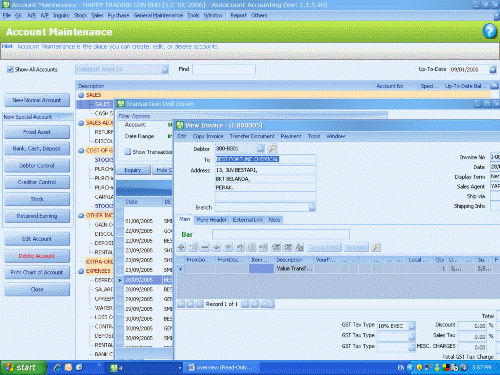Click Debtor Control button
Image resolution: width=500 pixels, height=375 pixels.
(37, 166)
